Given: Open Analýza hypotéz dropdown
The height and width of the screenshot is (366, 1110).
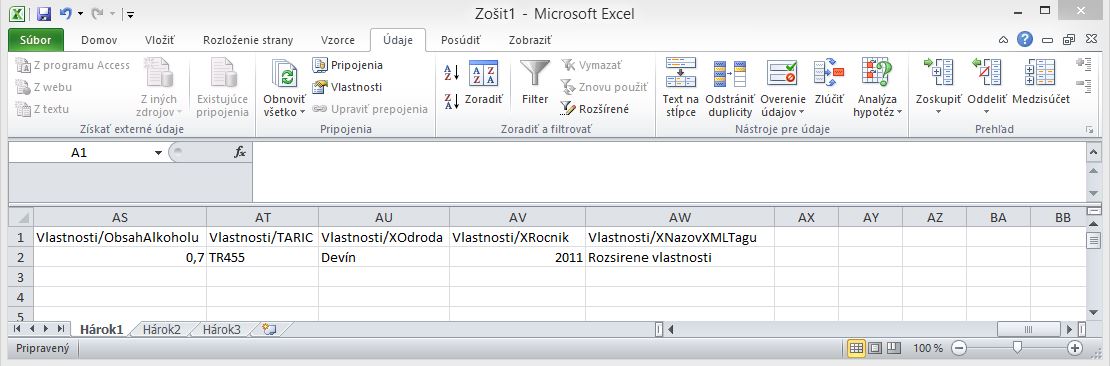Looking at the screenshot, I should 878,105.
